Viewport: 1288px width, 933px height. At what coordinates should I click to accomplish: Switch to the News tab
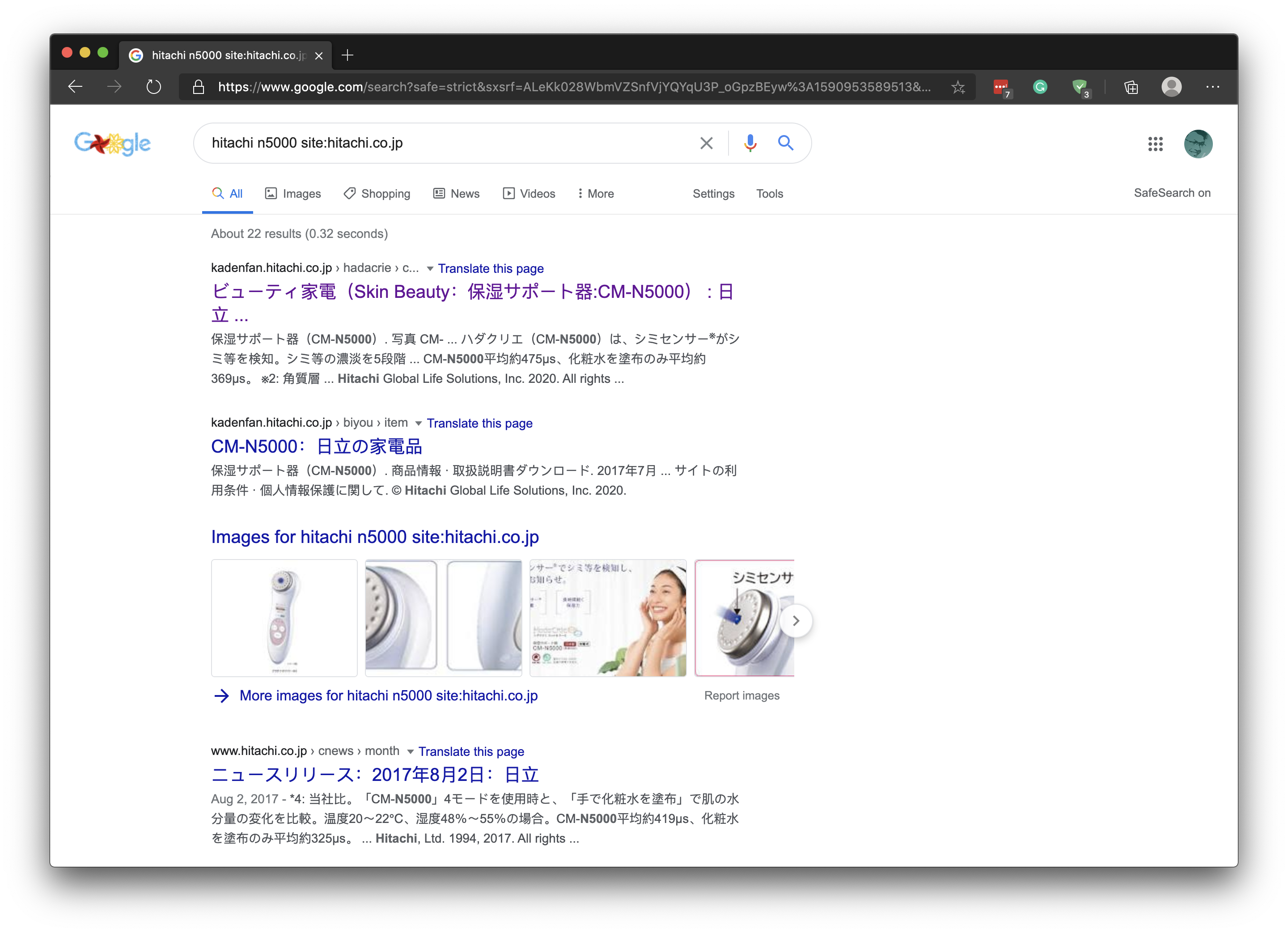457,194
